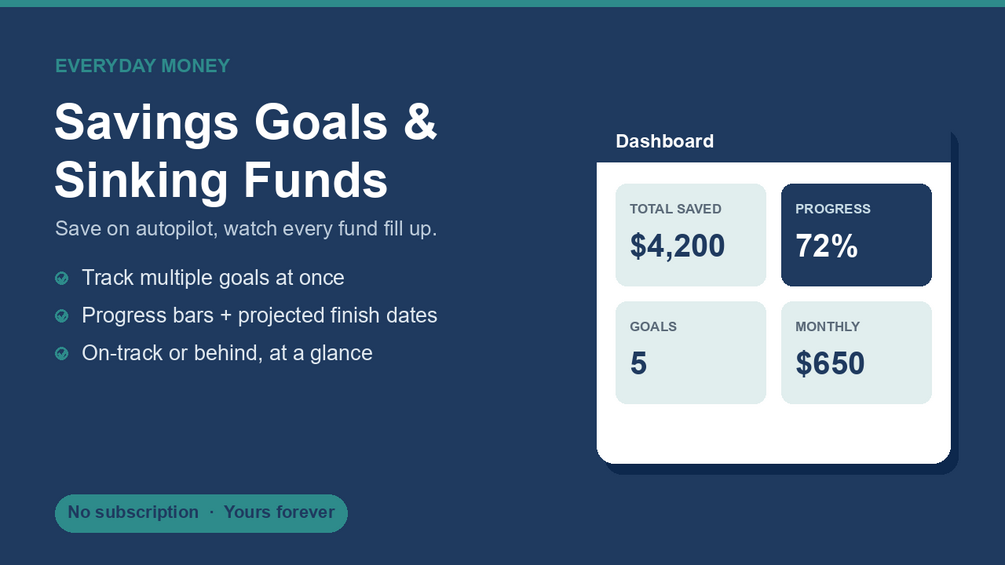The image size is (1005, 565).
Task: Click the checkmark icon beside On-track or behind
Action: coord(62,354)
